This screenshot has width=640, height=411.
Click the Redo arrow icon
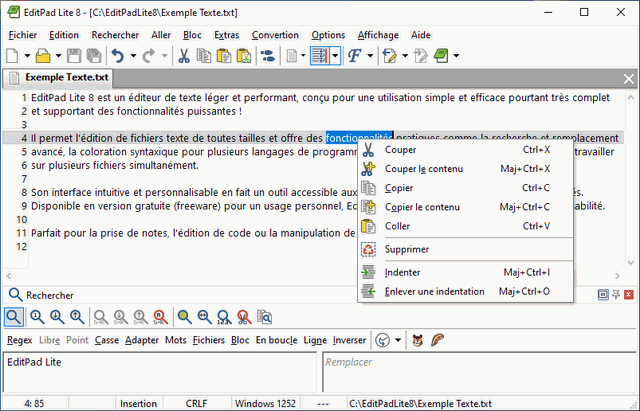tap(149, 56)
